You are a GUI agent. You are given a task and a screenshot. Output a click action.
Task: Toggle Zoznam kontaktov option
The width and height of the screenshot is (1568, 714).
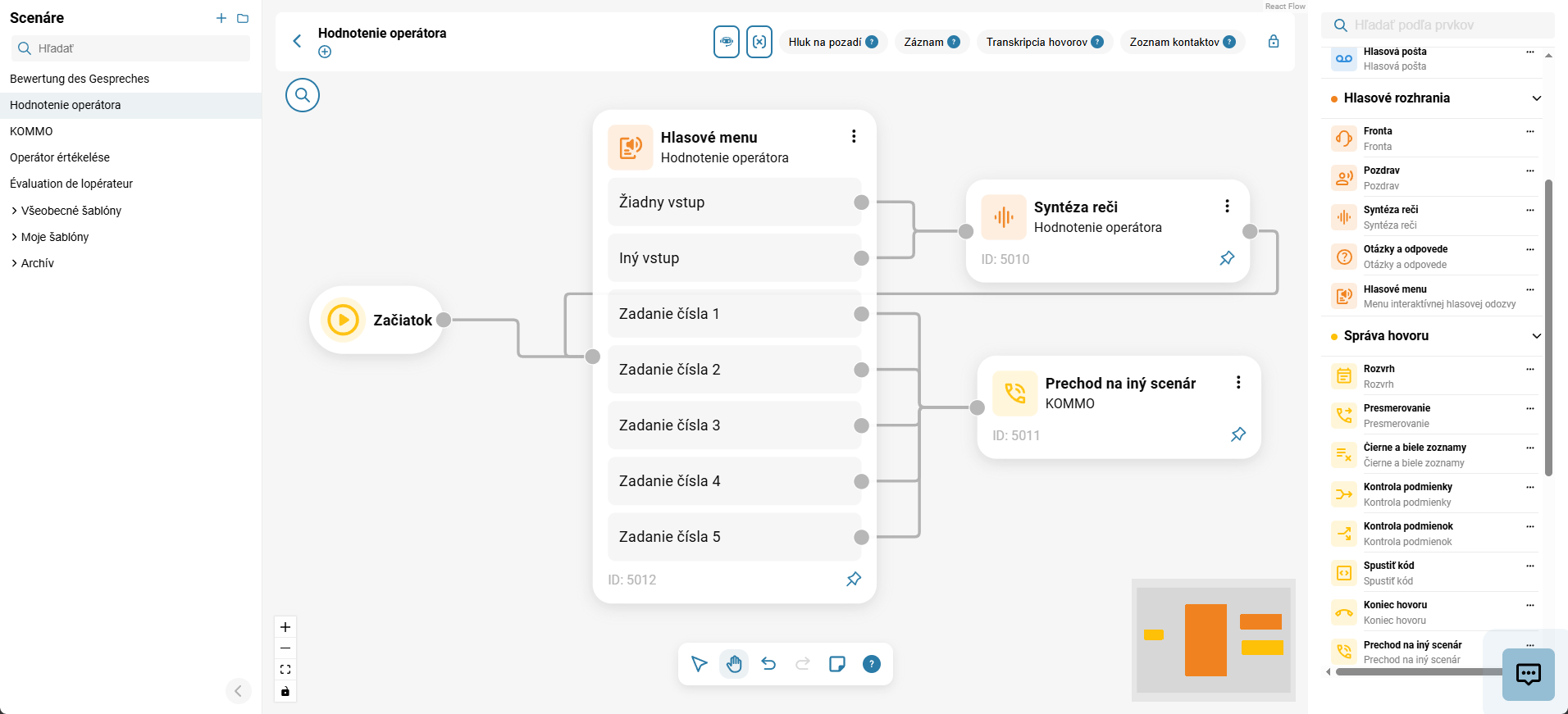point(1183,42)
